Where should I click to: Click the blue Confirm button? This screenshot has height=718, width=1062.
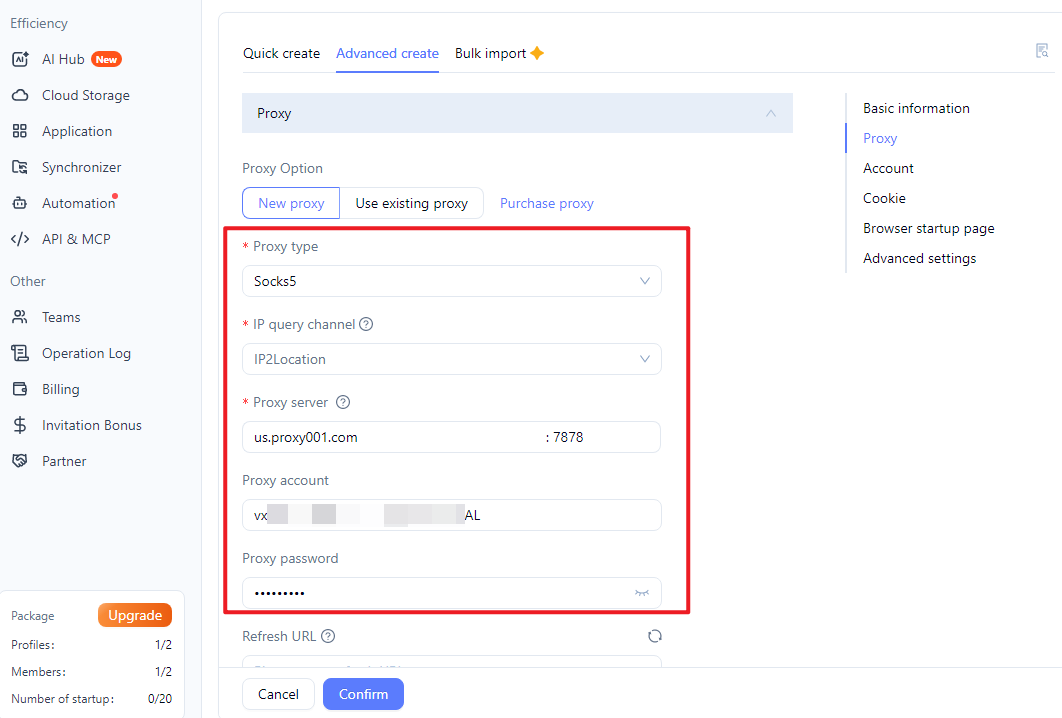pyautogui.click(x=363, y=694)
